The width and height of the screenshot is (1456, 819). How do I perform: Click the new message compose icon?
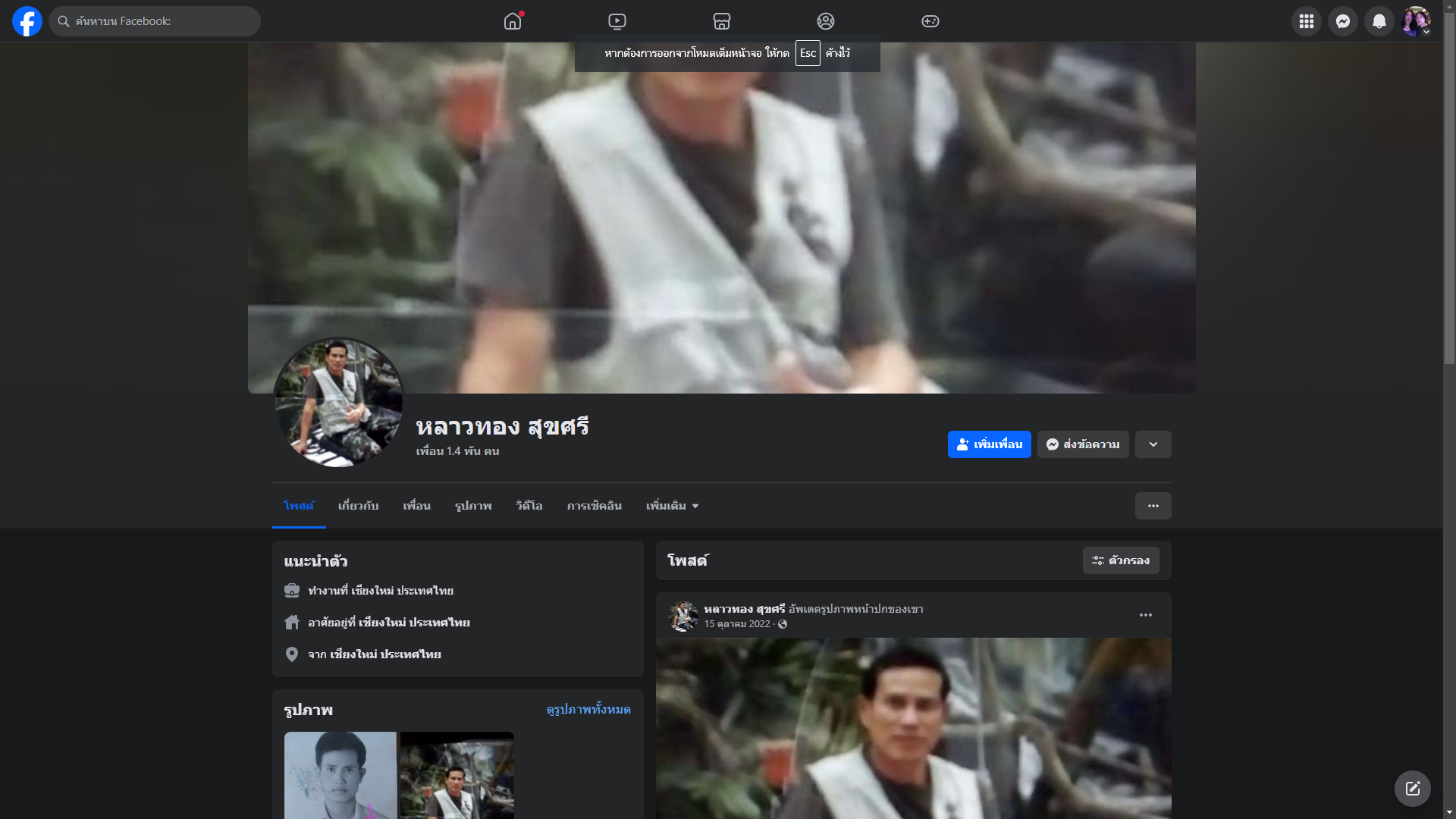pyautogui.click(x=1412, y=789)
